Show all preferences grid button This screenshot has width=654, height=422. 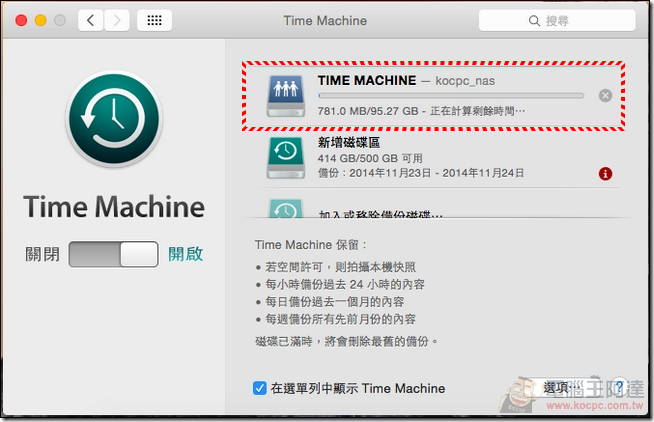click(x=154, y=20)
